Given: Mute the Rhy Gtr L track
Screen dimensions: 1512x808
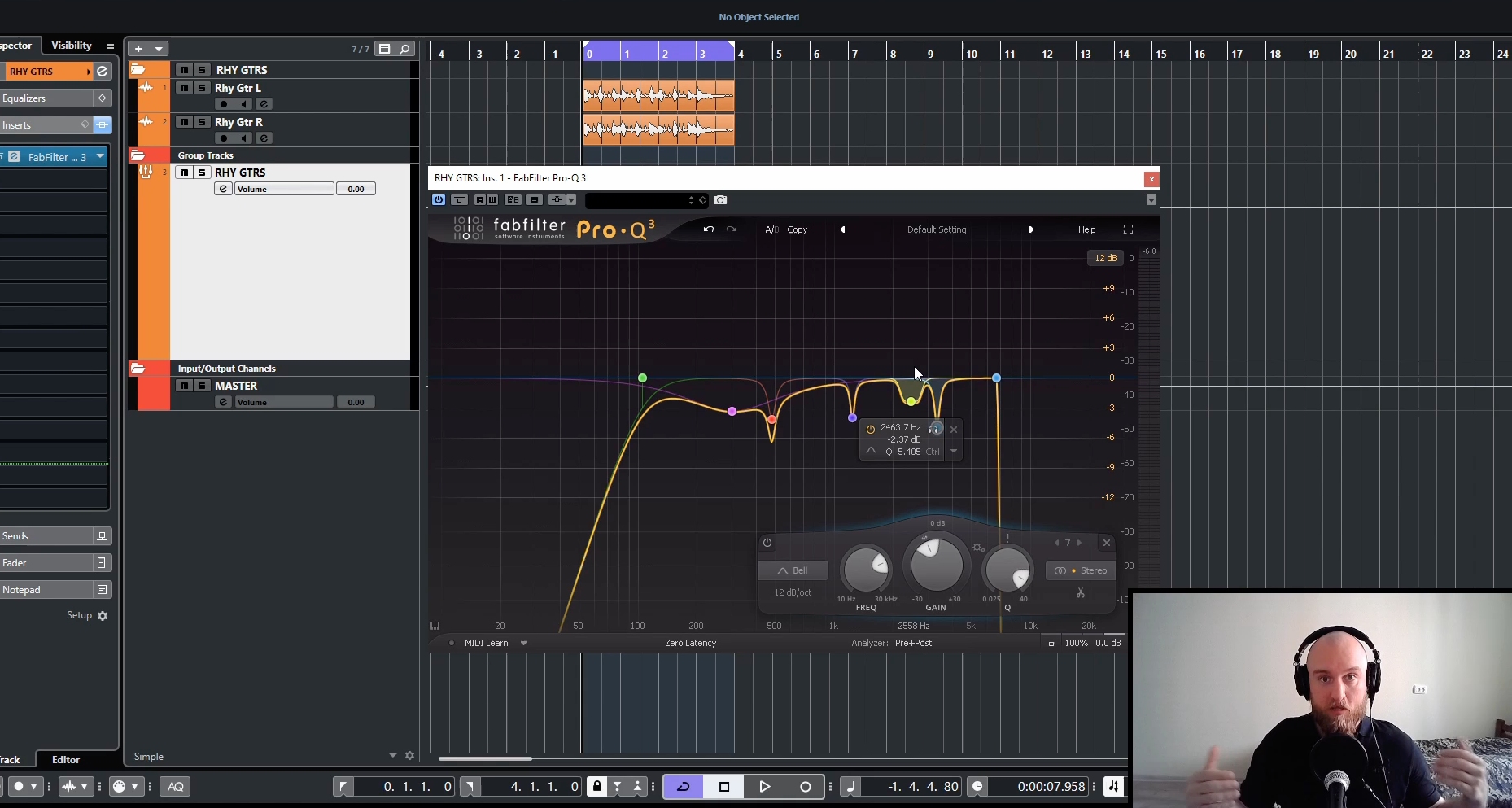Looking at the screenshot, I should click(185, 88).
